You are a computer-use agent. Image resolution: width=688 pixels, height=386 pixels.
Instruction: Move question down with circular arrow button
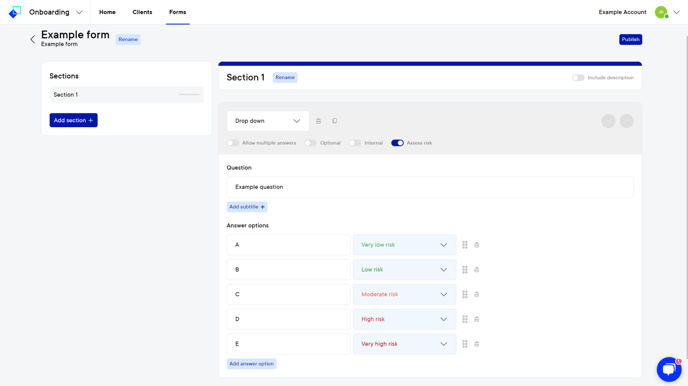pyautogui.click(x=608, y=121)
